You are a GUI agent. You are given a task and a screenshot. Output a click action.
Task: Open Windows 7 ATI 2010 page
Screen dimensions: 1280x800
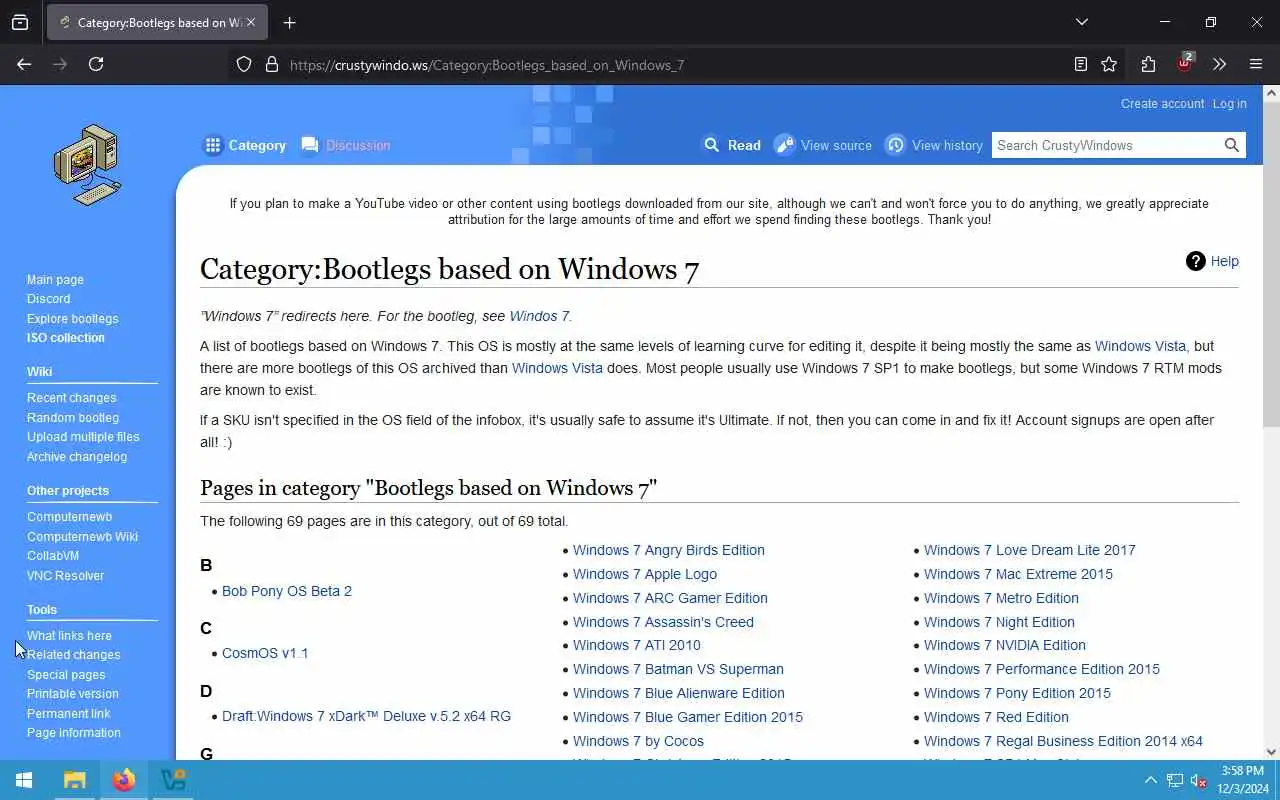[x=637, y=645]
